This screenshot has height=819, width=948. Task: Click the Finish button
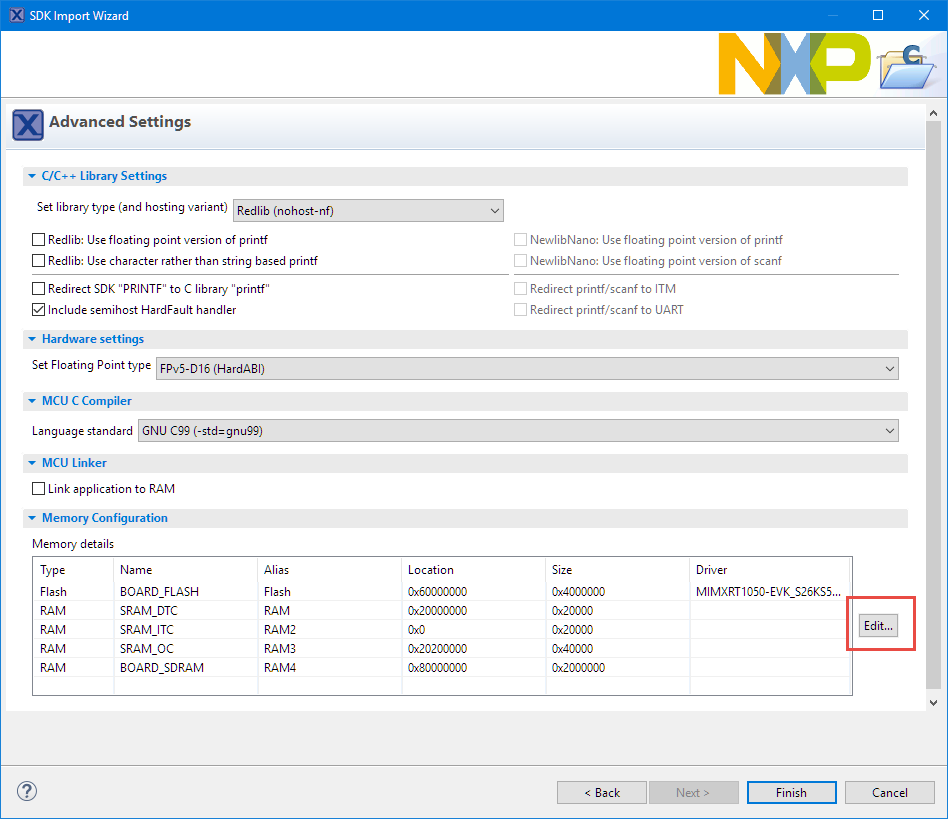coord(791,792)
